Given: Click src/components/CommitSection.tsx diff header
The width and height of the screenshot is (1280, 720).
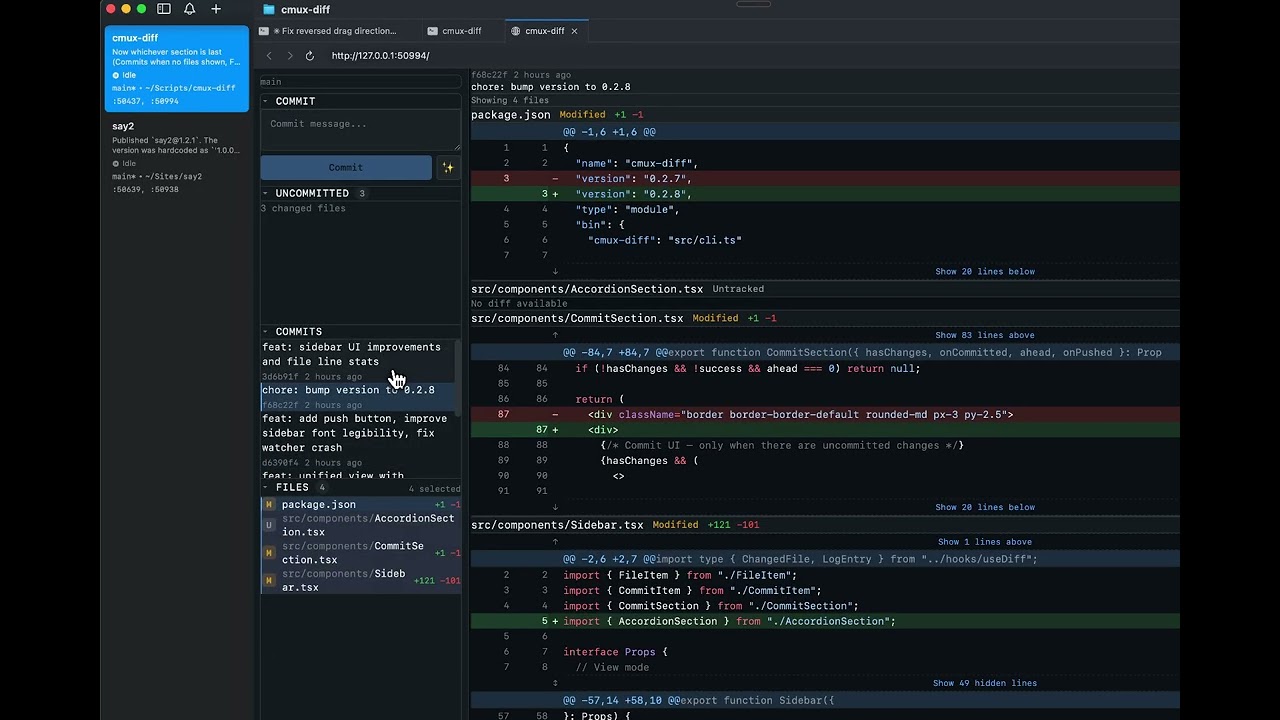Looking at the screenshot, I should [x=825, y=318].
